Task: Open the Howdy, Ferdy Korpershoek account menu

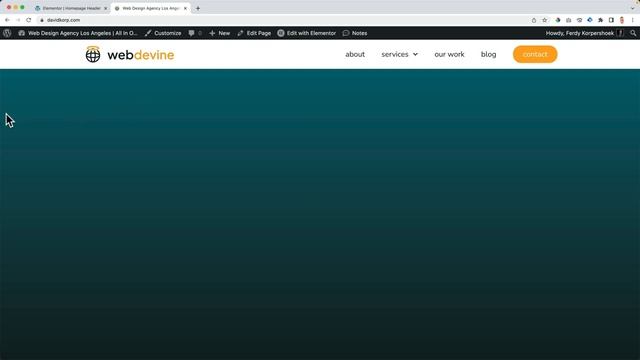Action: [584, 33]
